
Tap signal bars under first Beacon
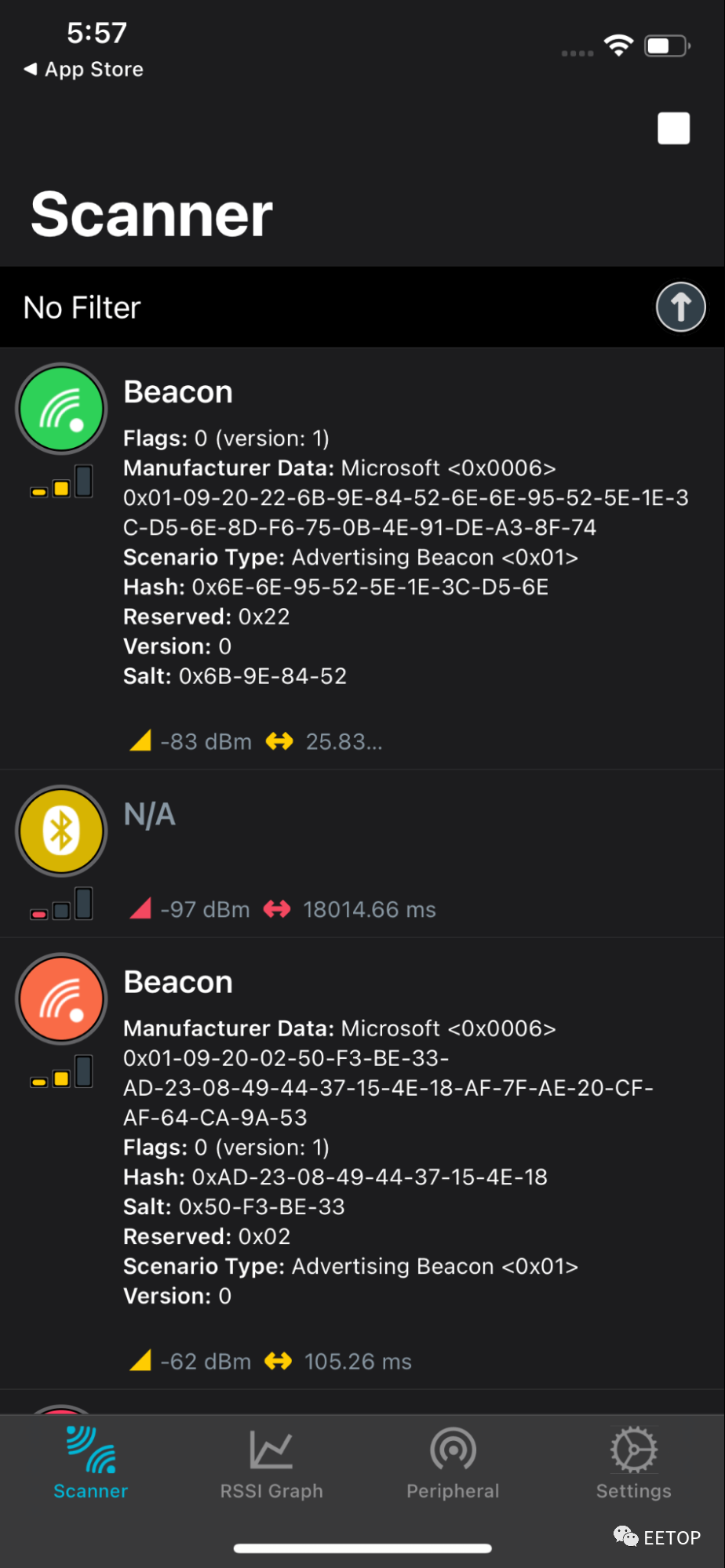[61, 482]
